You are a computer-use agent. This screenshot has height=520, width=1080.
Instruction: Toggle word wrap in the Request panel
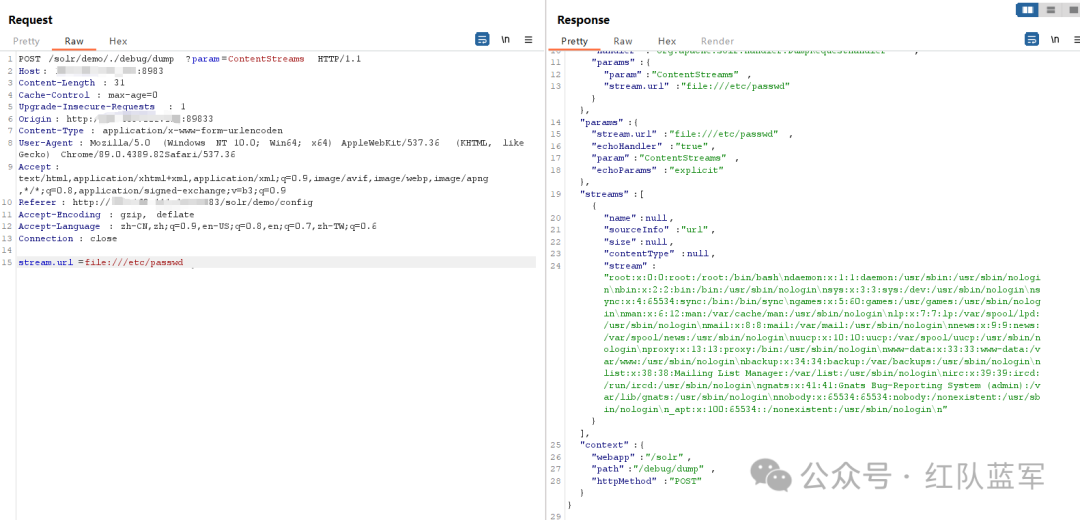click(x=482, y=39)
